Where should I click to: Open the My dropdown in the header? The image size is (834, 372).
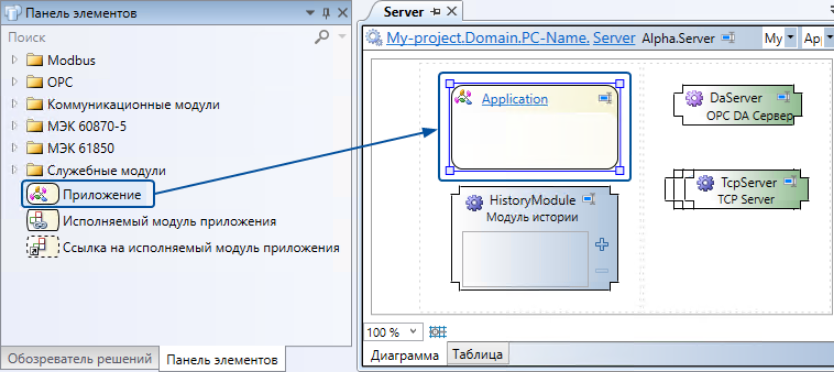click(789, 38)
